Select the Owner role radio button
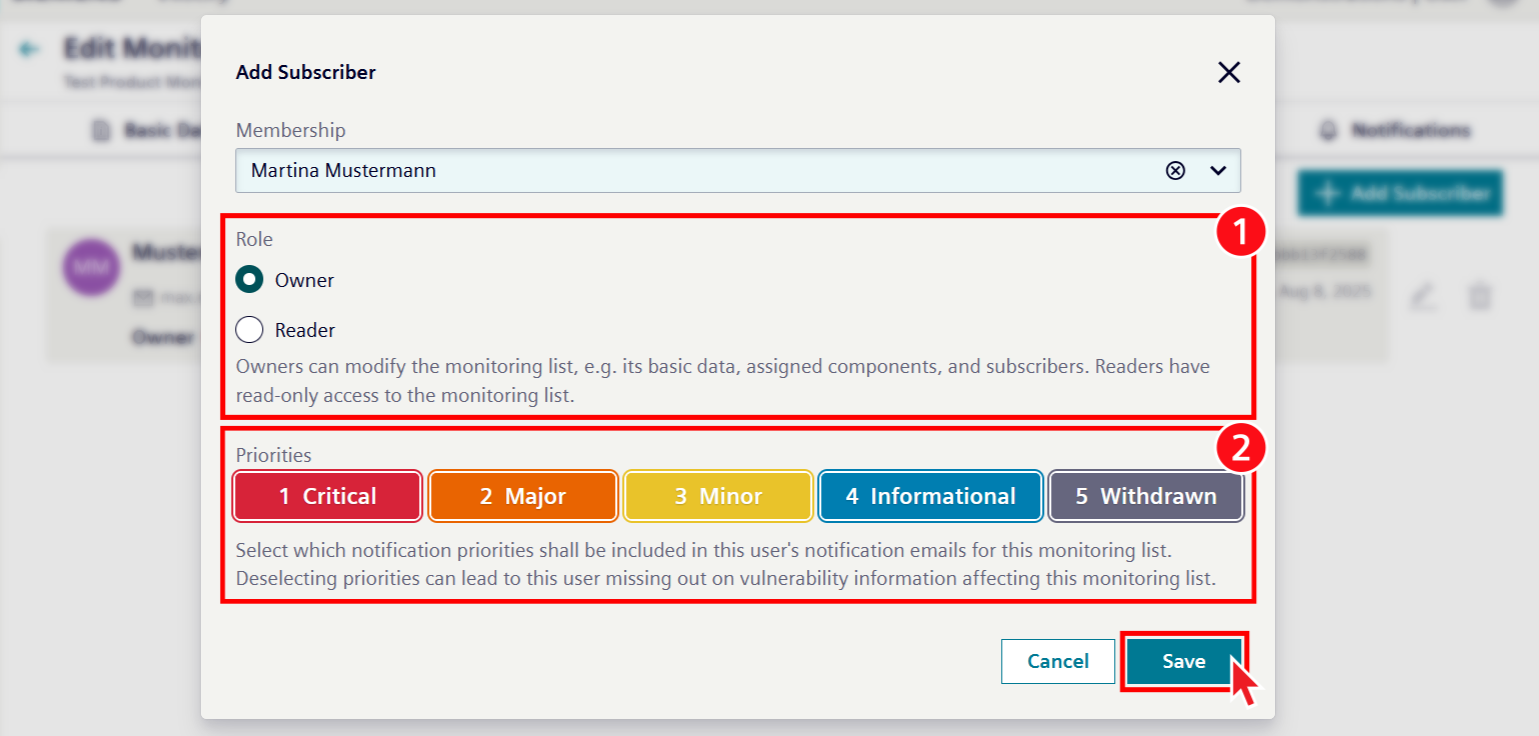The height and width of the screenshot is (736, 1539). click(249, 280)
